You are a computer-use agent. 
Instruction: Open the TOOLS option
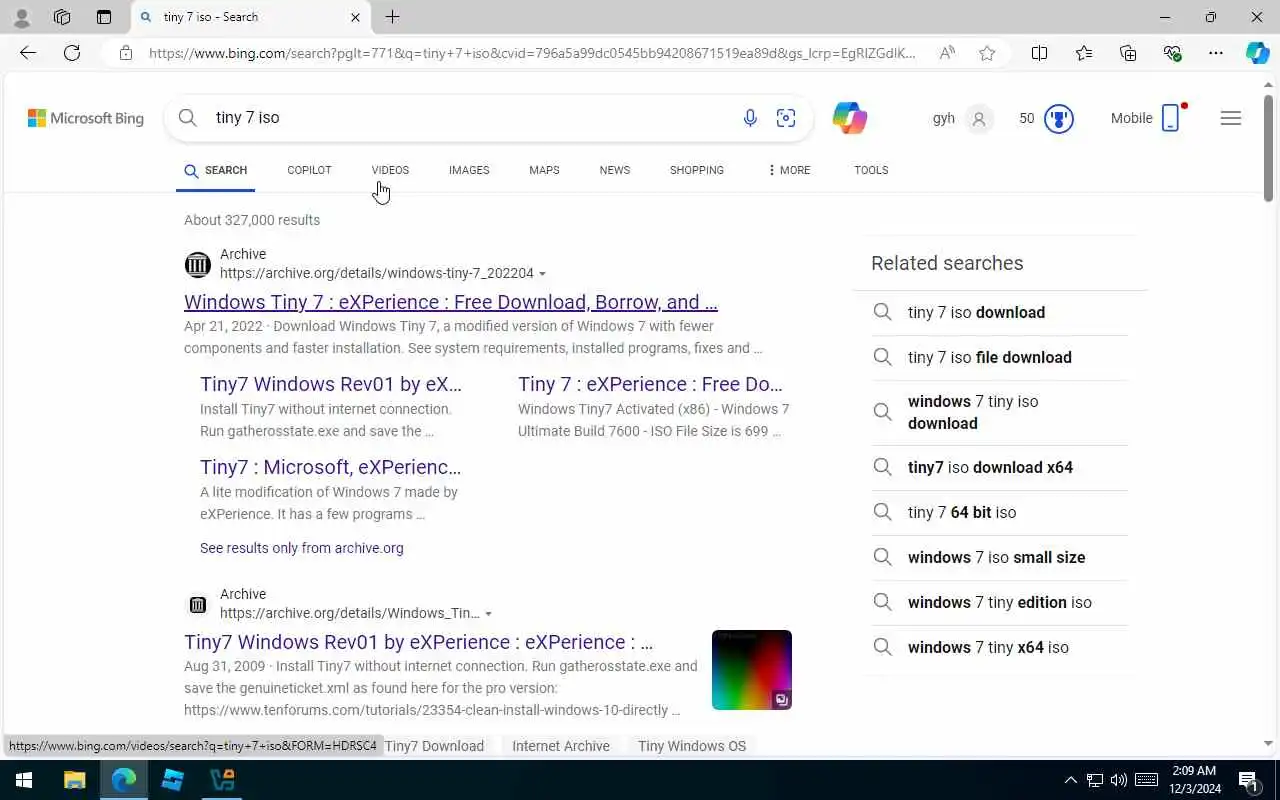click(871, 170)
